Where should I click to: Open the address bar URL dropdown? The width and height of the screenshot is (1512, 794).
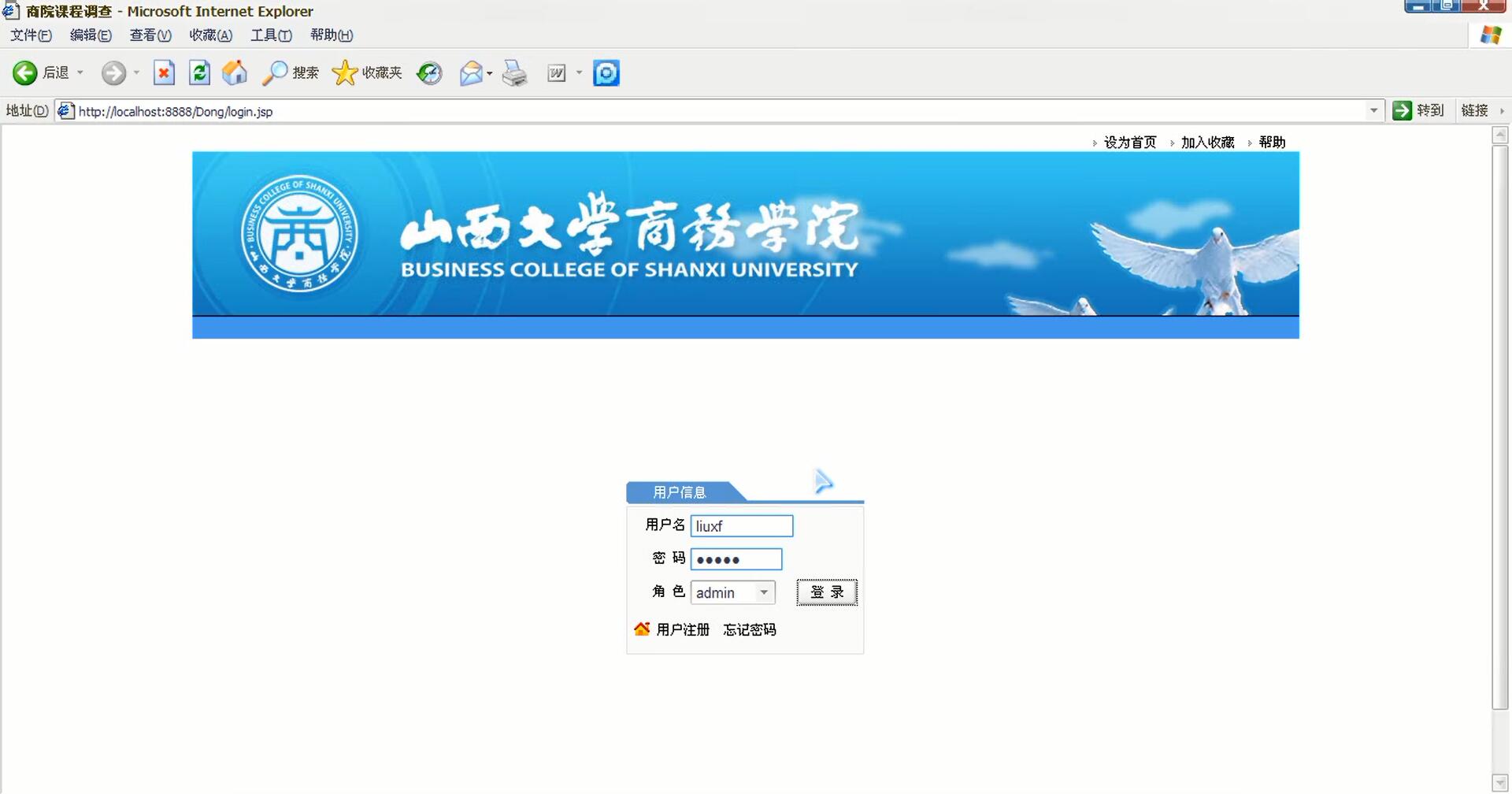point(1373,110)
